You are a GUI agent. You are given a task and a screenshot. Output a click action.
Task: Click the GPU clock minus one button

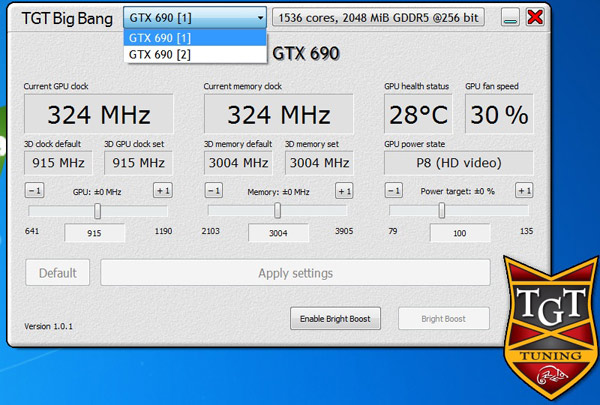click(34, 191)
